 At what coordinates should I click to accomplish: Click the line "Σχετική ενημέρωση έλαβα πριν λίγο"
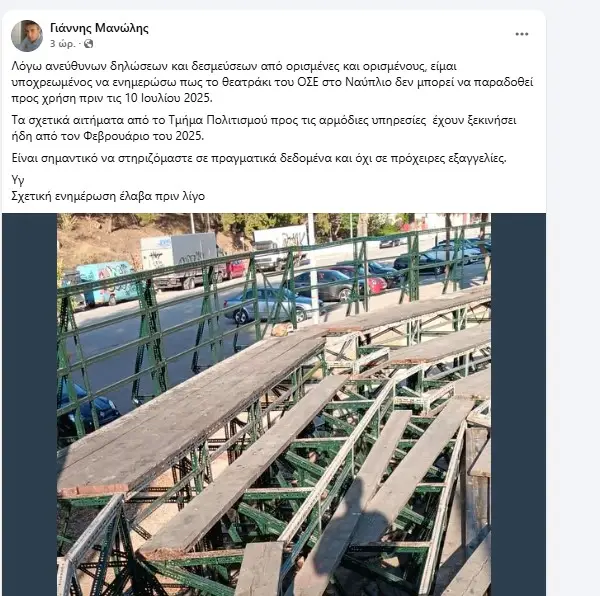tap(108, 196)
